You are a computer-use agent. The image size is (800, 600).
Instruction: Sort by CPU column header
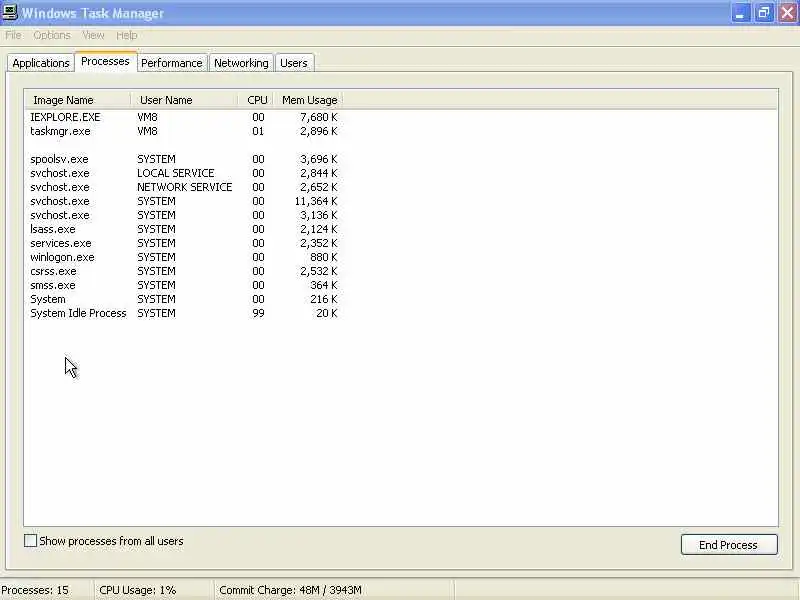(x=256, y=100)
